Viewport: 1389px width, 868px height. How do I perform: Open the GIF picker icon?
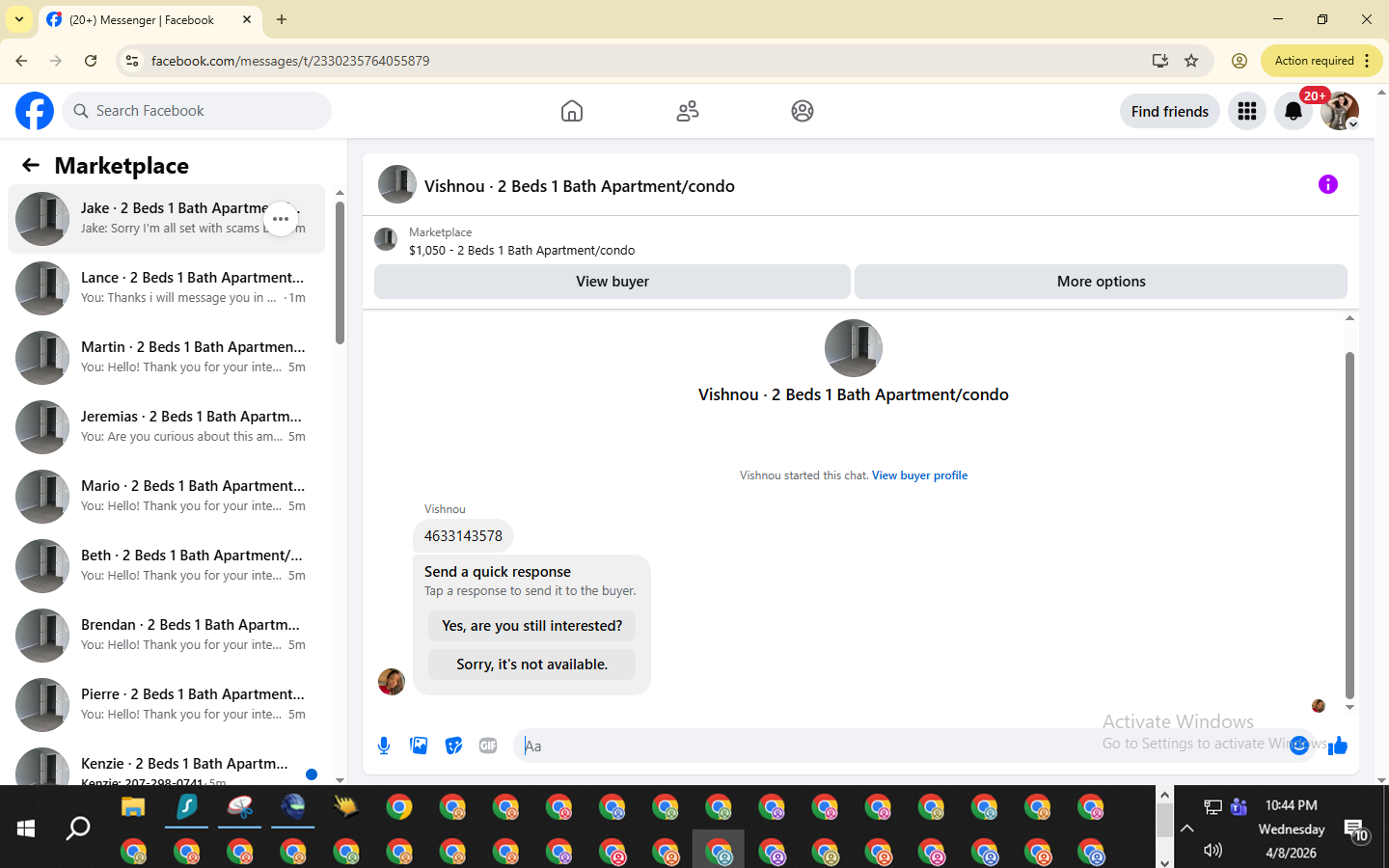[488, 746]
